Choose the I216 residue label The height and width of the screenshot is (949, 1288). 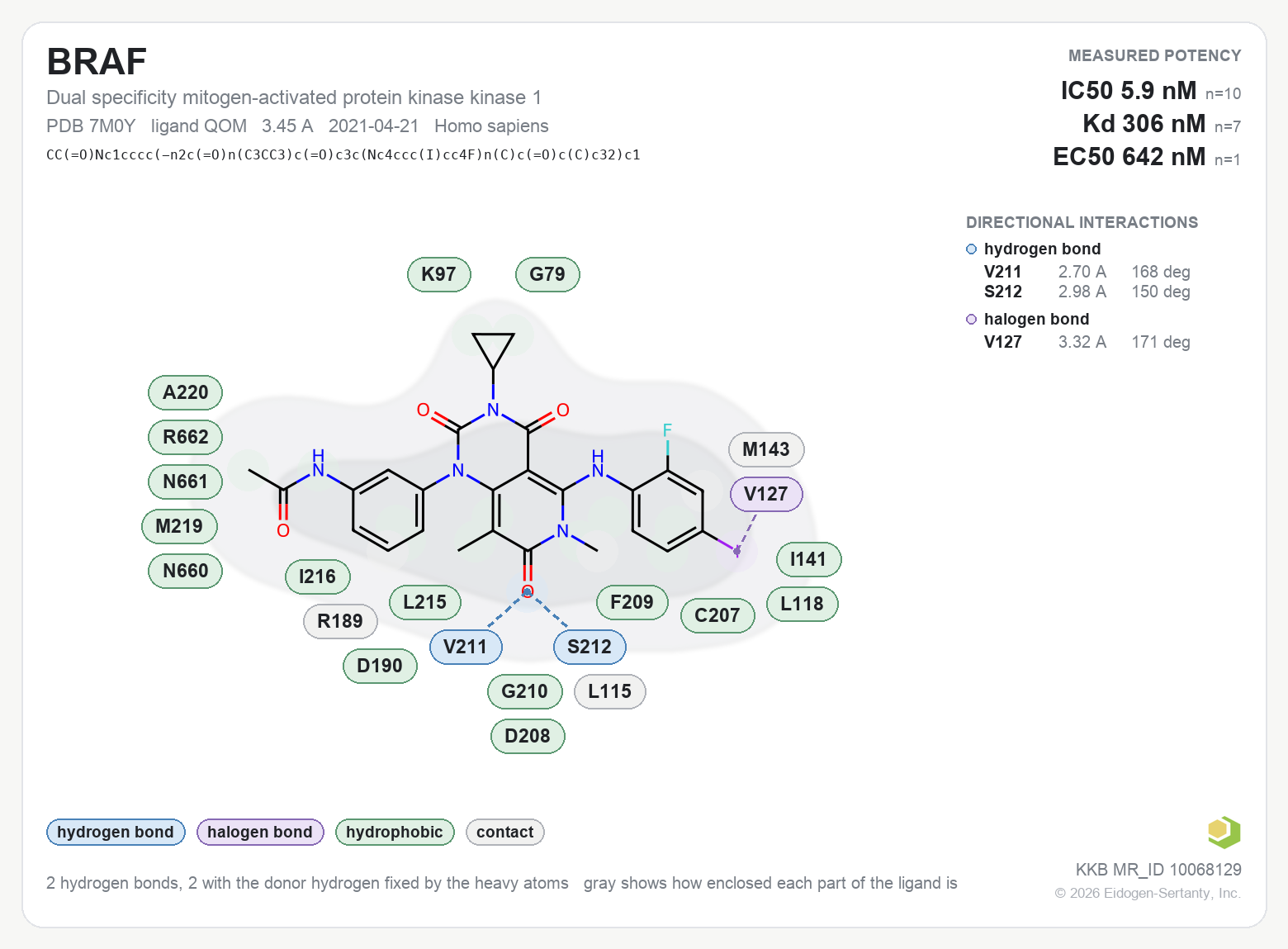click(318, 577)
